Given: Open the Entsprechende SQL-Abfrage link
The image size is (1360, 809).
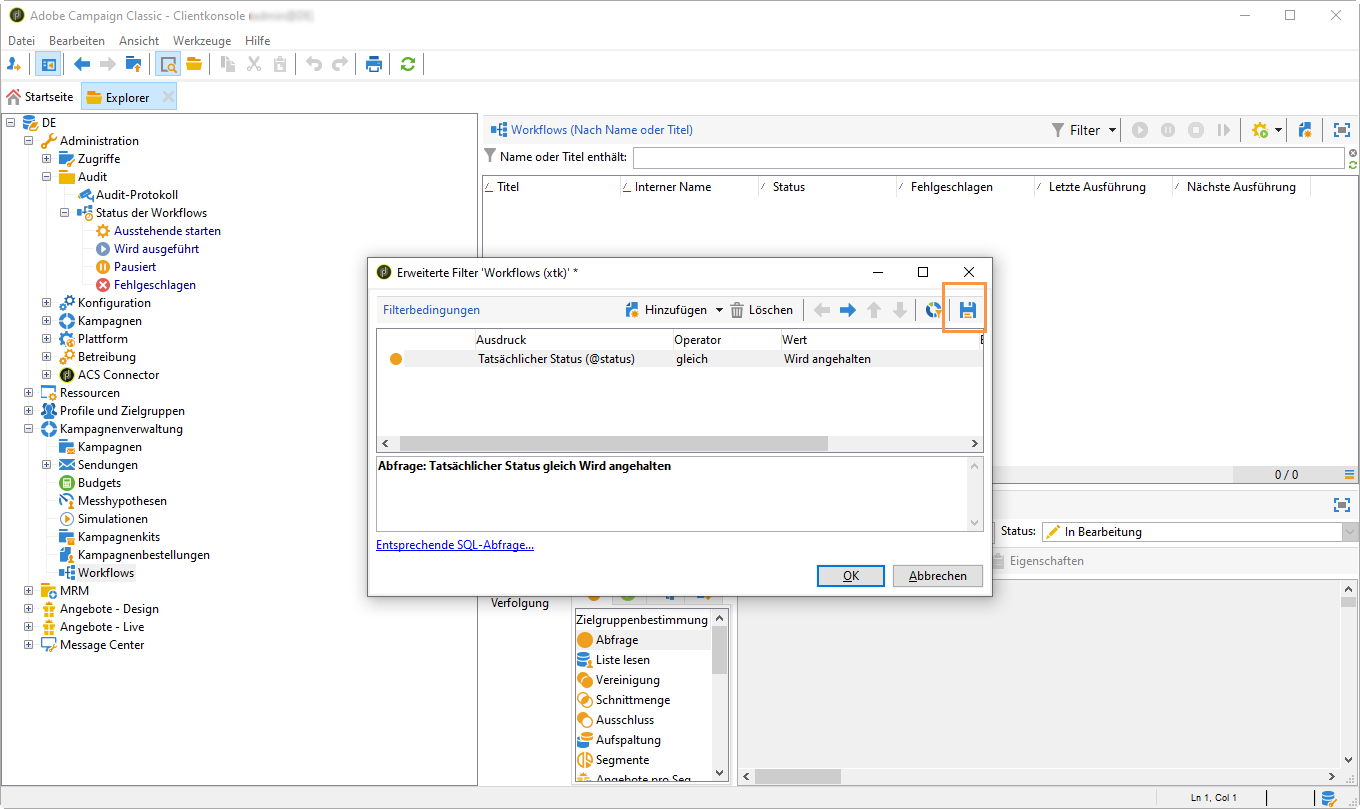Looking at the screenshot, I should [455, 545].
